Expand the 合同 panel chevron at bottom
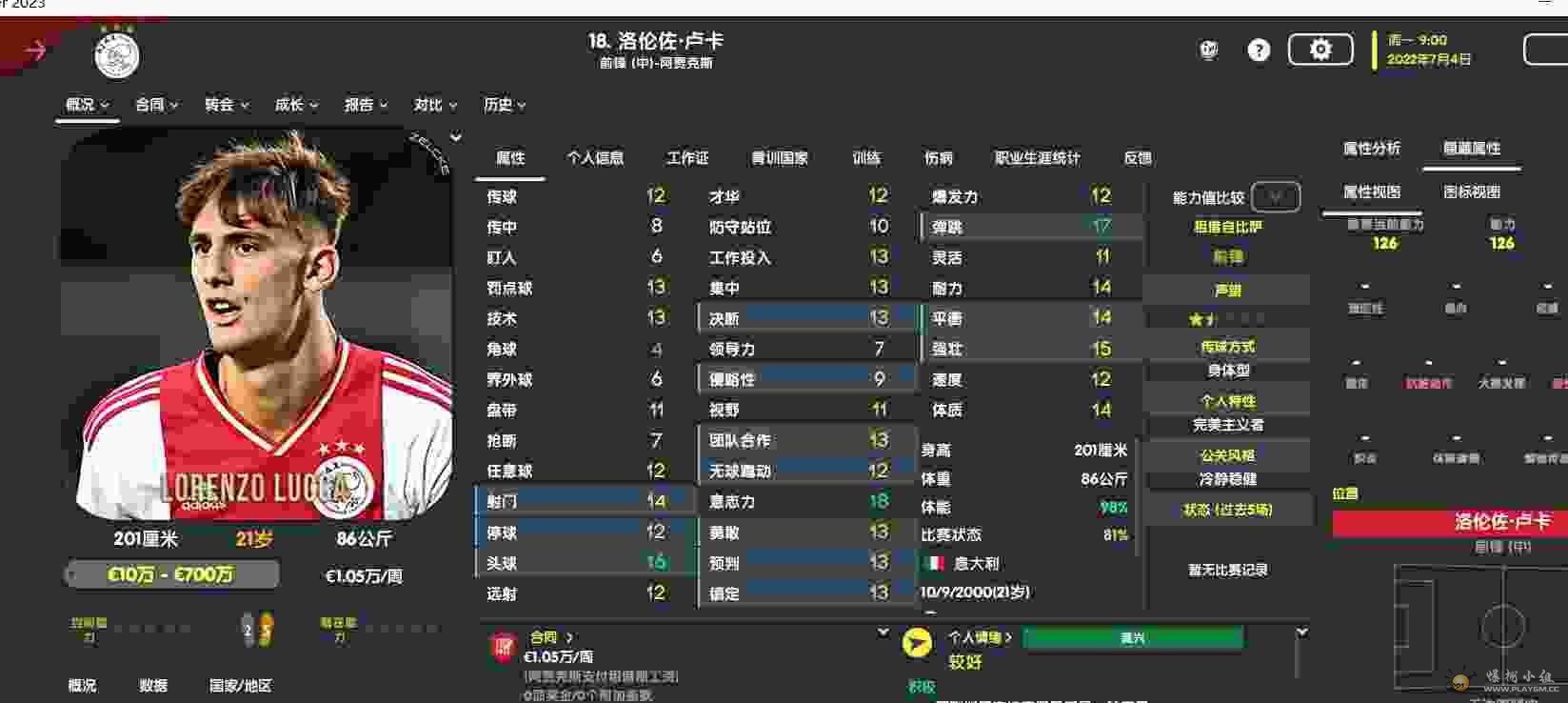1568x703 pixels. pyautogui.click(x=883, y=633)
